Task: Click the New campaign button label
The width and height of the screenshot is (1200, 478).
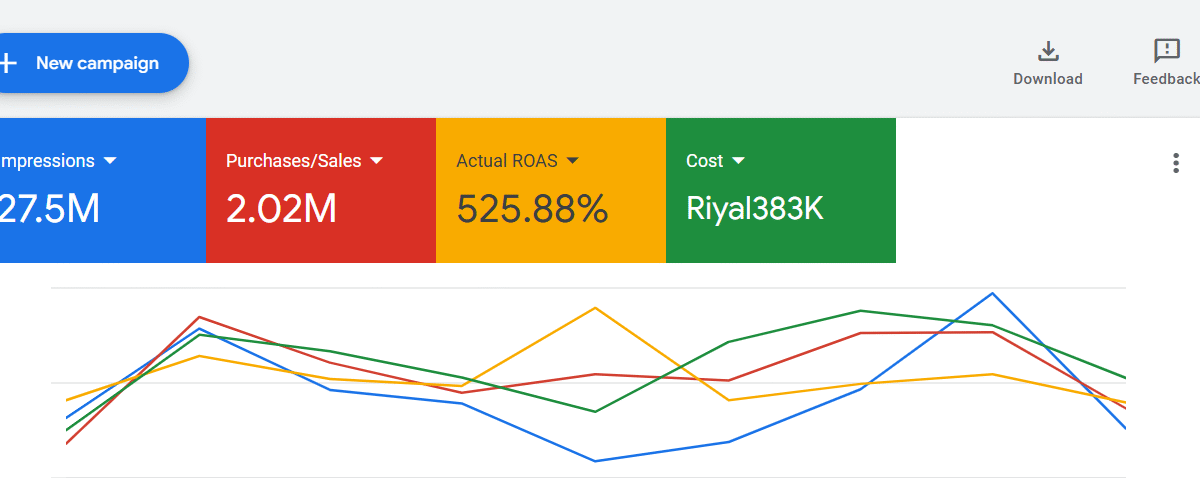Action: click(97, 63)
